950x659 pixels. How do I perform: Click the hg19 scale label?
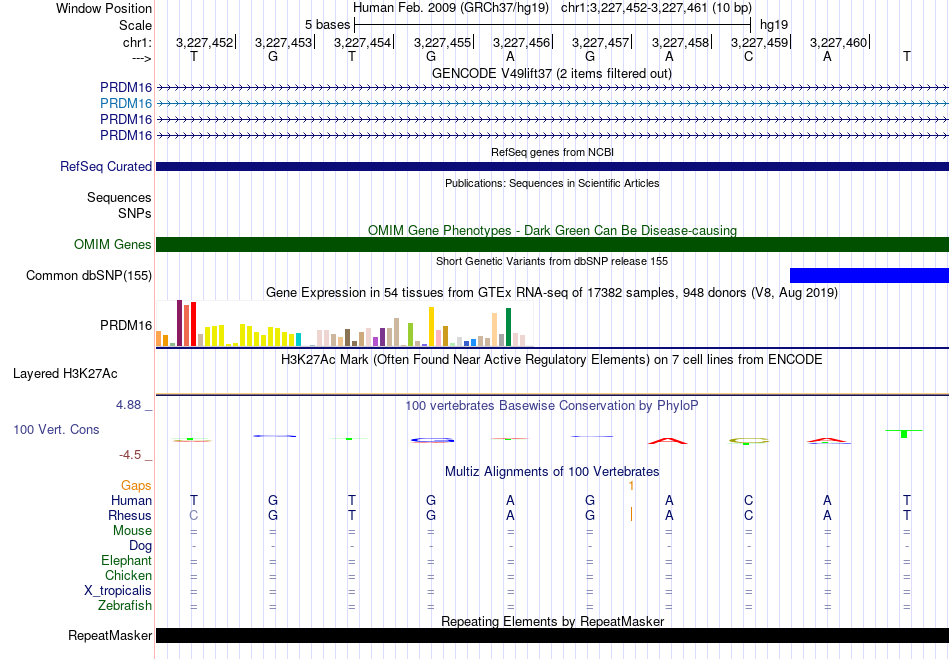tap(774, 25)
